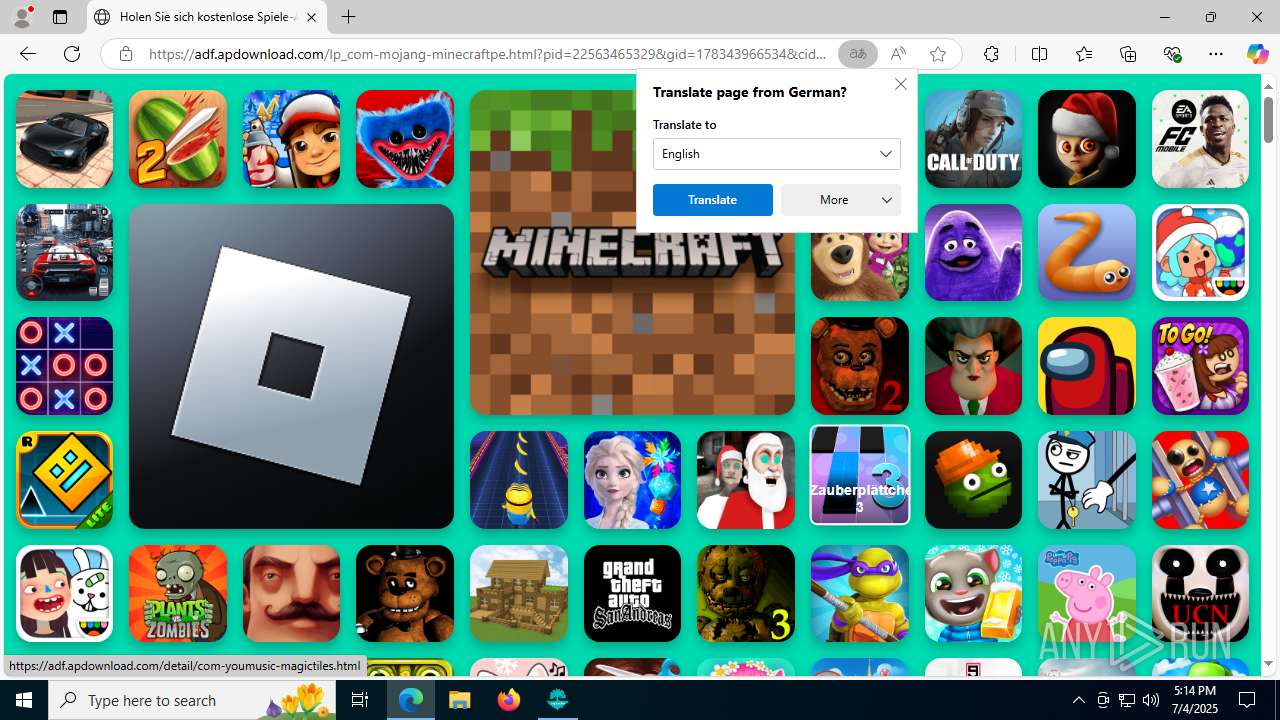Open the Collections toolbar button

pyautogui.click(x=1128, y=54)
